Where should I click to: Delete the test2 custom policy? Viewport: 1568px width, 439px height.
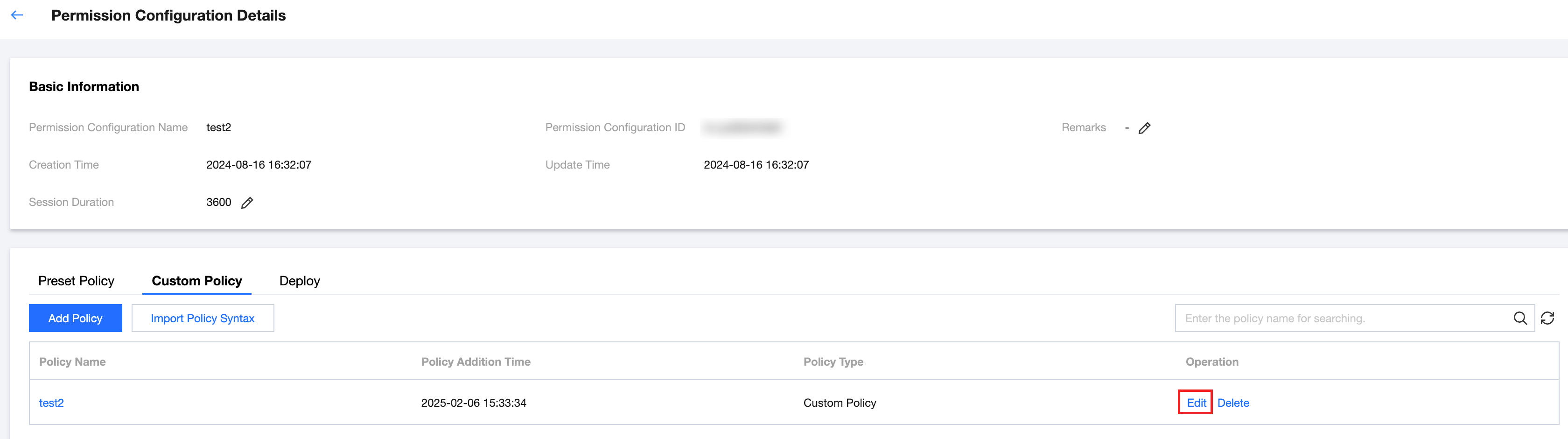click(1232, 403)
